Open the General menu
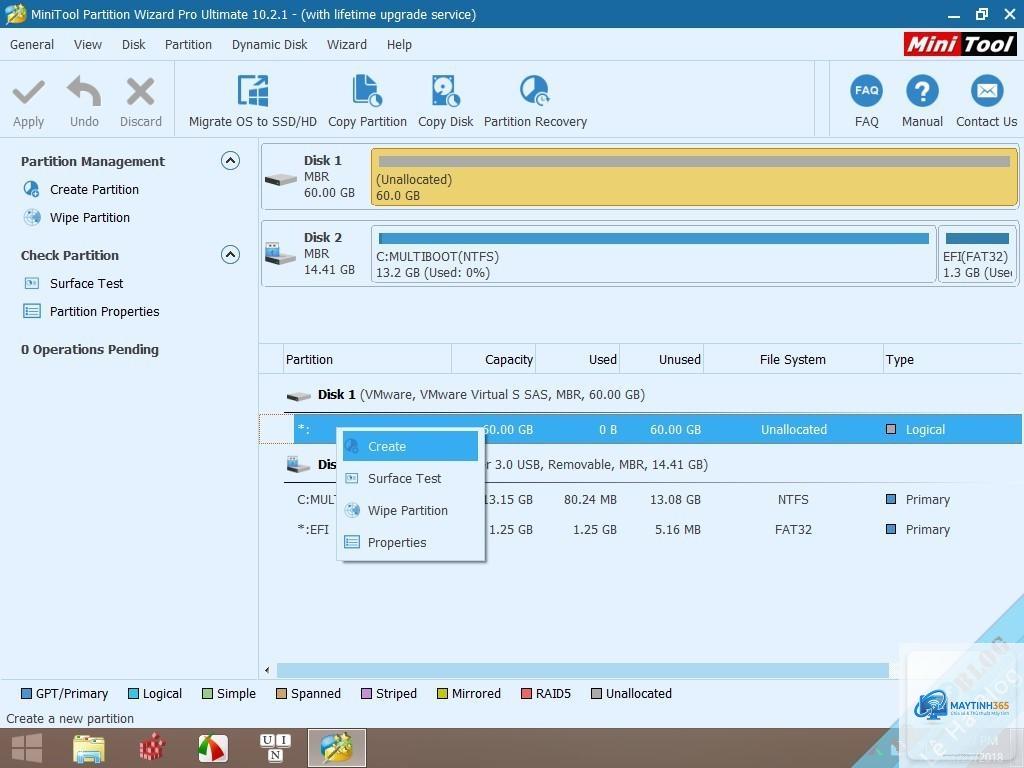1024x768 pixels. pos(32,44)
